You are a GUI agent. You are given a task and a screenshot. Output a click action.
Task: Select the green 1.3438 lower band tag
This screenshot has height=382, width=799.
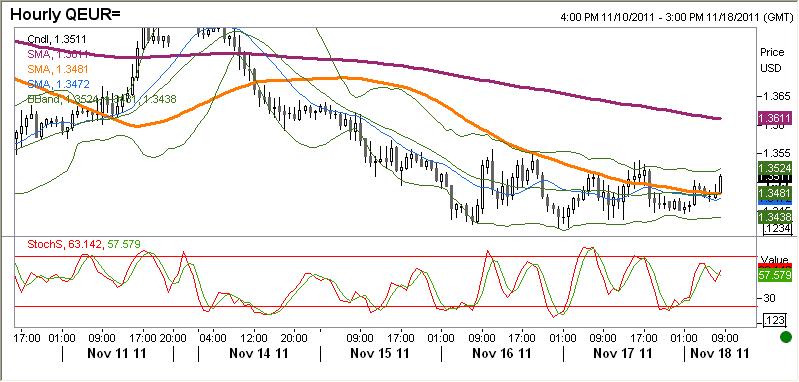775,217
